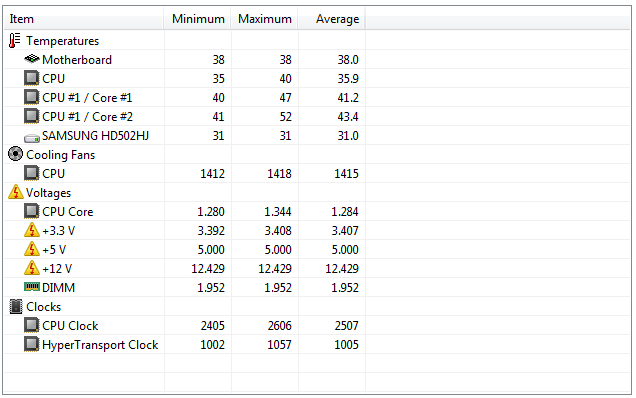Click the Voltages warning lightning icon
636x398 pixels.
(16, 192)
